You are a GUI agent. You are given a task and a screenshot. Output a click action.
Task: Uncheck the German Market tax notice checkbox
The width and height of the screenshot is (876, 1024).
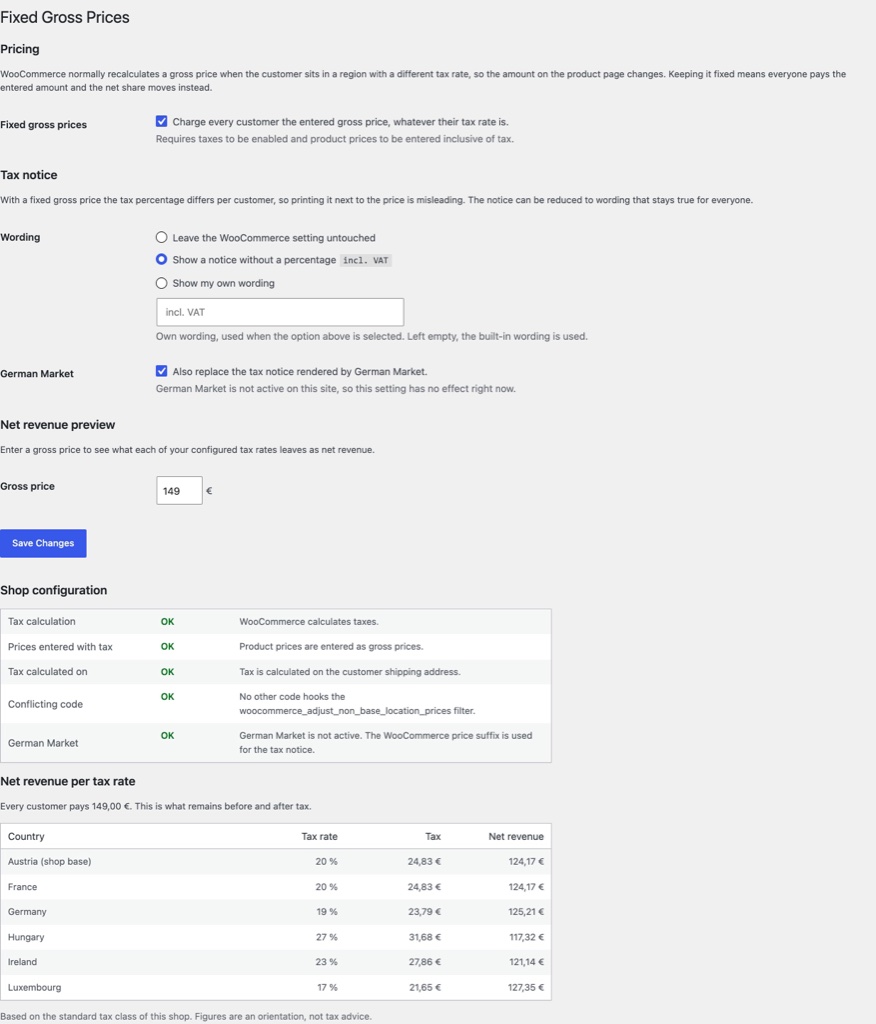tap(161, 372)
